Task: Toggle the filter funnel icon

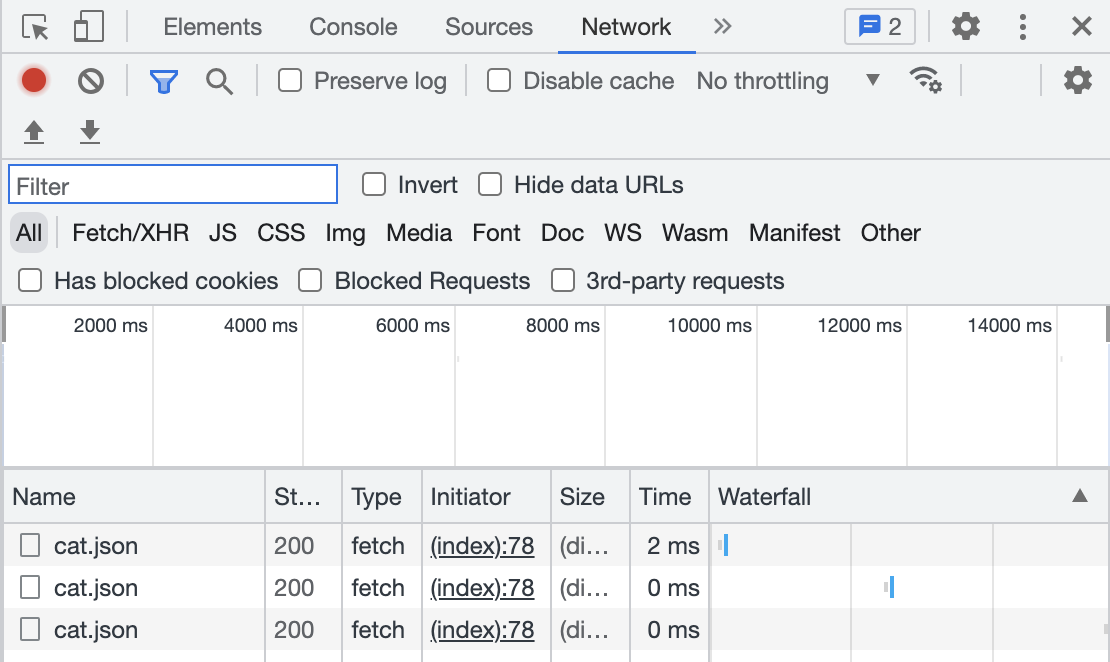Action: pyautogui.click(x=163, y=81)
